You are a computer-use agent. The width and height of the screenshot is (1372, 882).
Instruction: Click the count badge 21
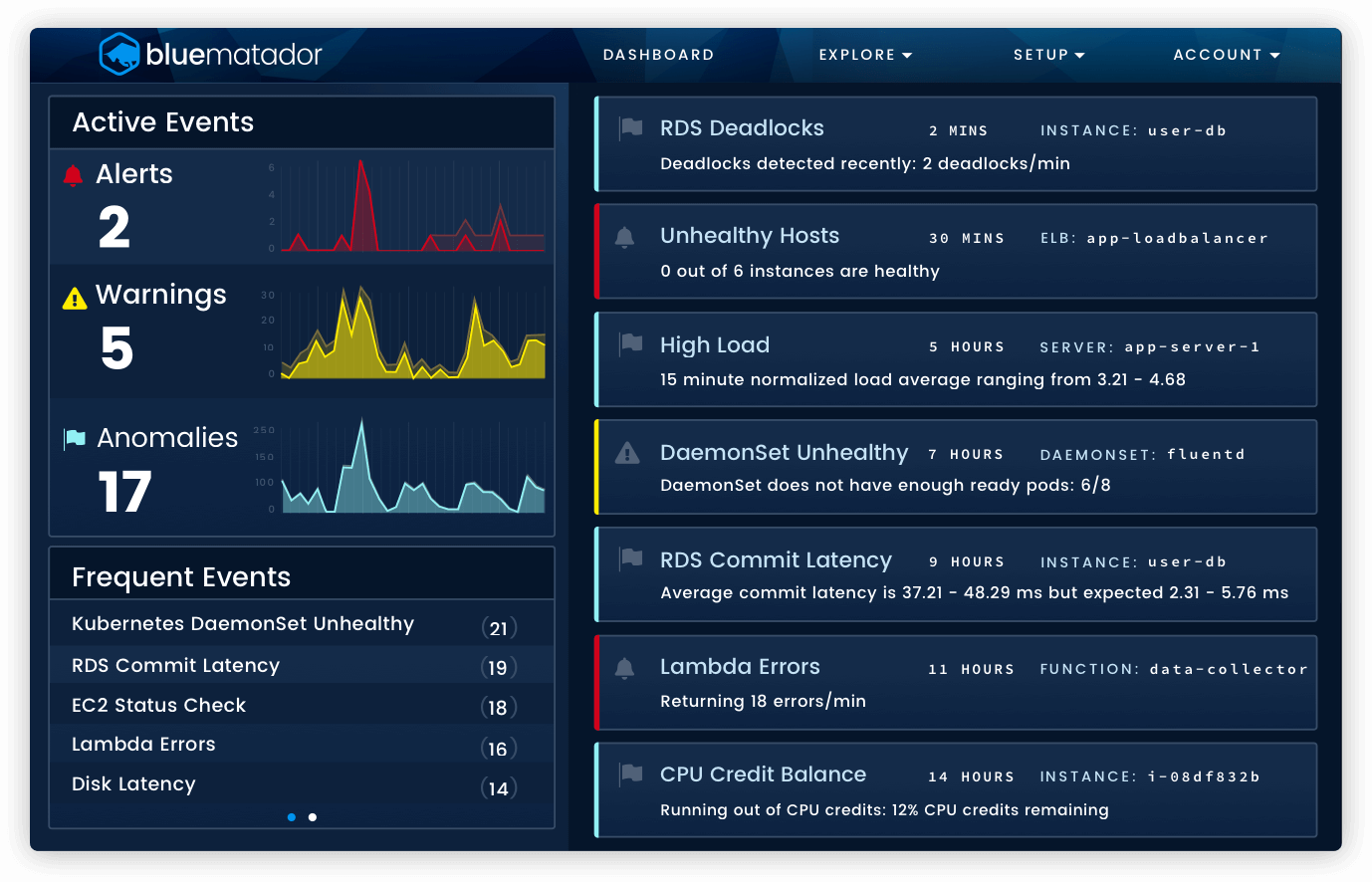point(499,628)
